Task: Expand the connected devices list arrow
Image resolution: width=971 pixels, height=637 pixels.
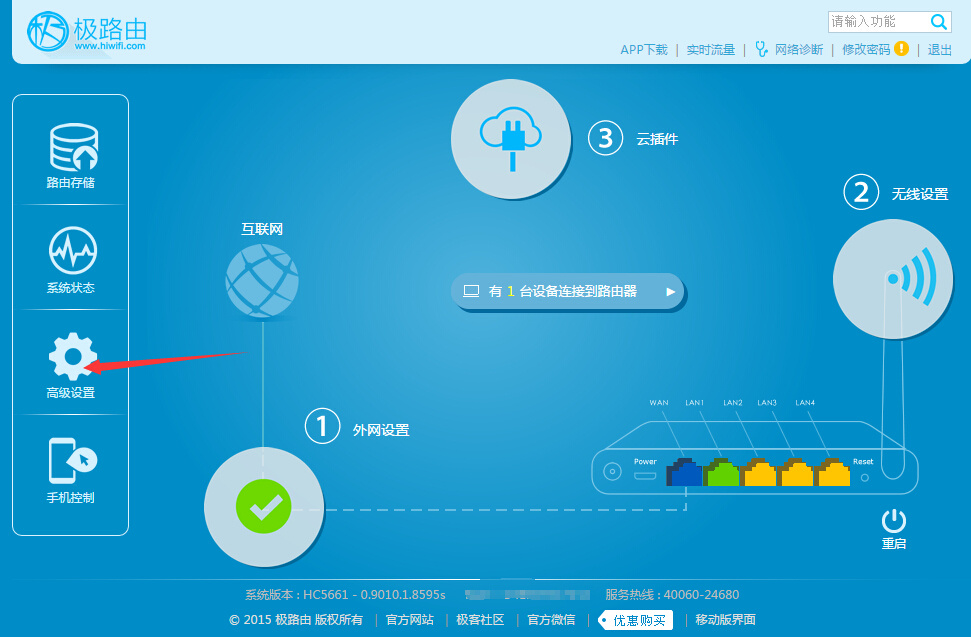Action: click(x=670, y=292)
